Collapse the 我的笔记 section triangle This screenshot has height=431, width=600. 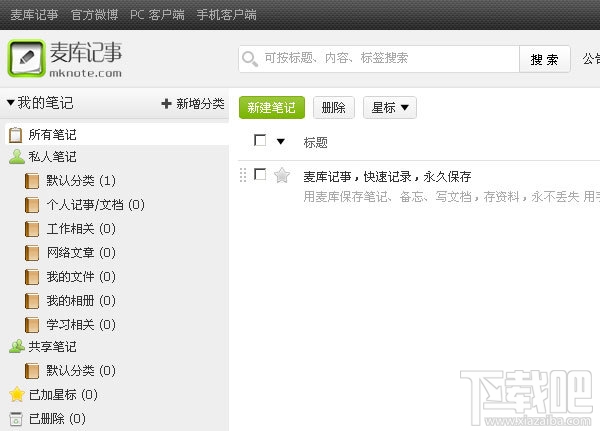(10, 103)
